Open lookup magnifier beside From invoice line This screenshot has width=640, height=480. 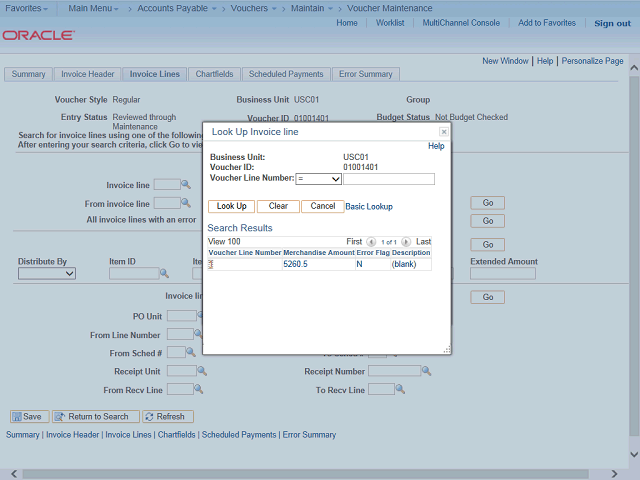coord(186,203)
